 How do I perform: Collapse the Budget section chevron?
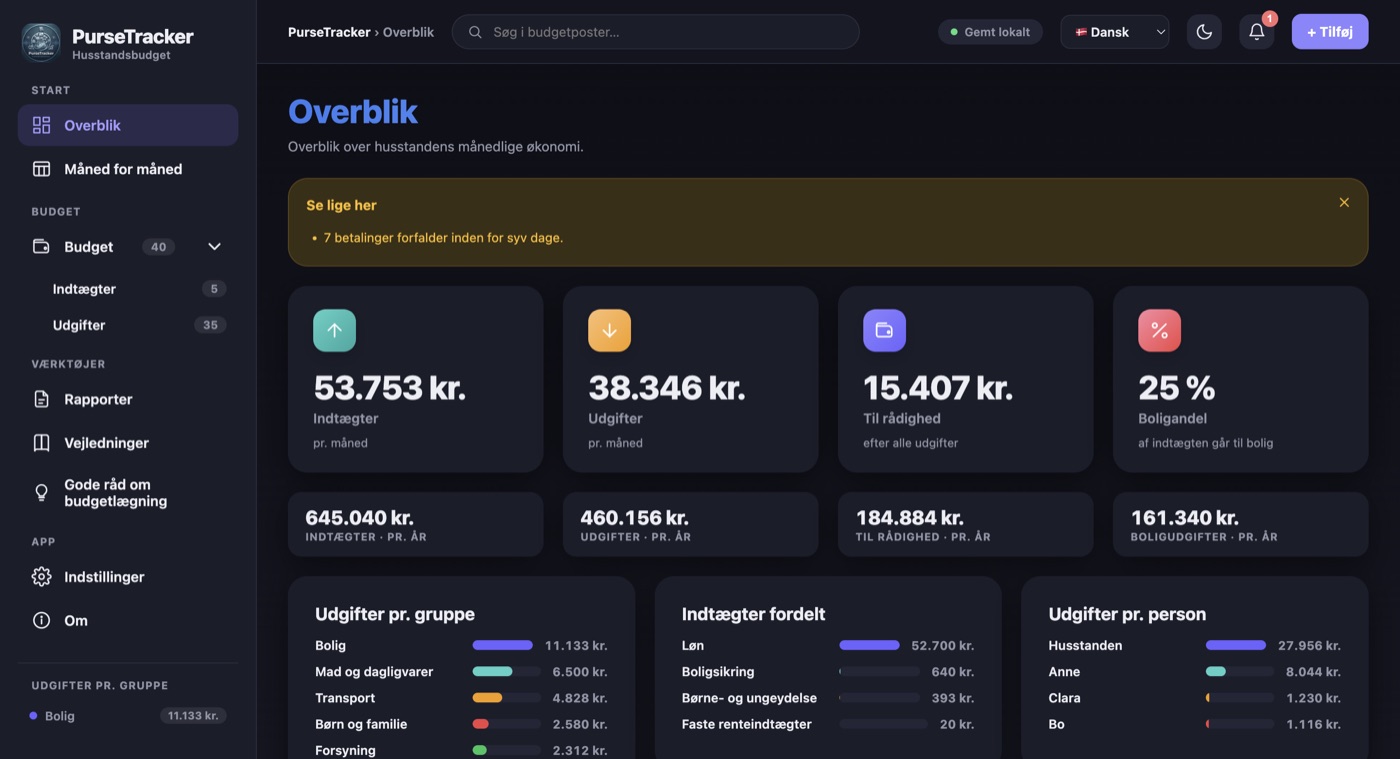214,246
